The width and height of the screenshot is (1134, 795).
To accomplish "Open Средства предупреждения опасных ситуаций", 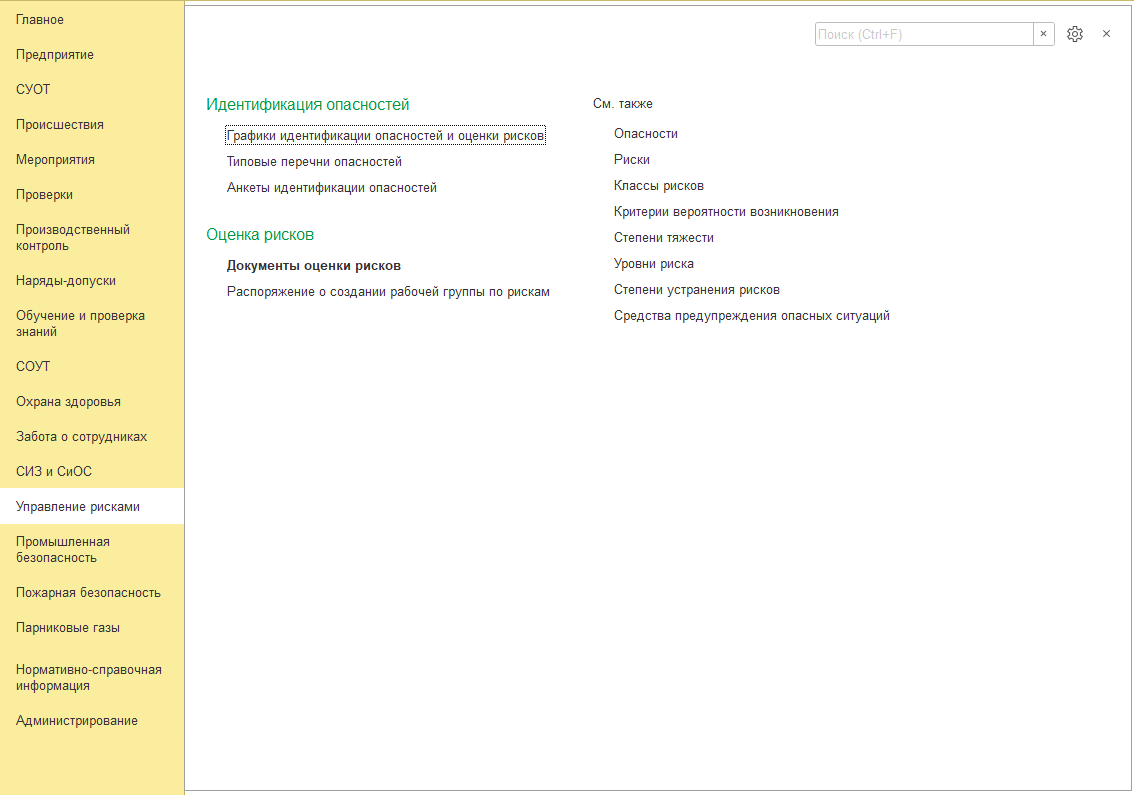I will [752, 316].
